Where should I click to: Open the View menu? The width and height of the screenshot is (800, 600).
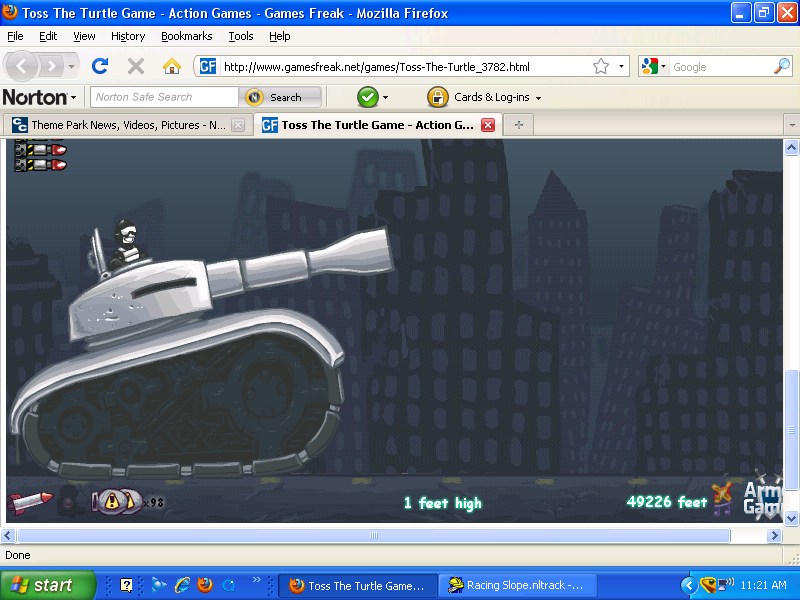[x=84, y=36]
